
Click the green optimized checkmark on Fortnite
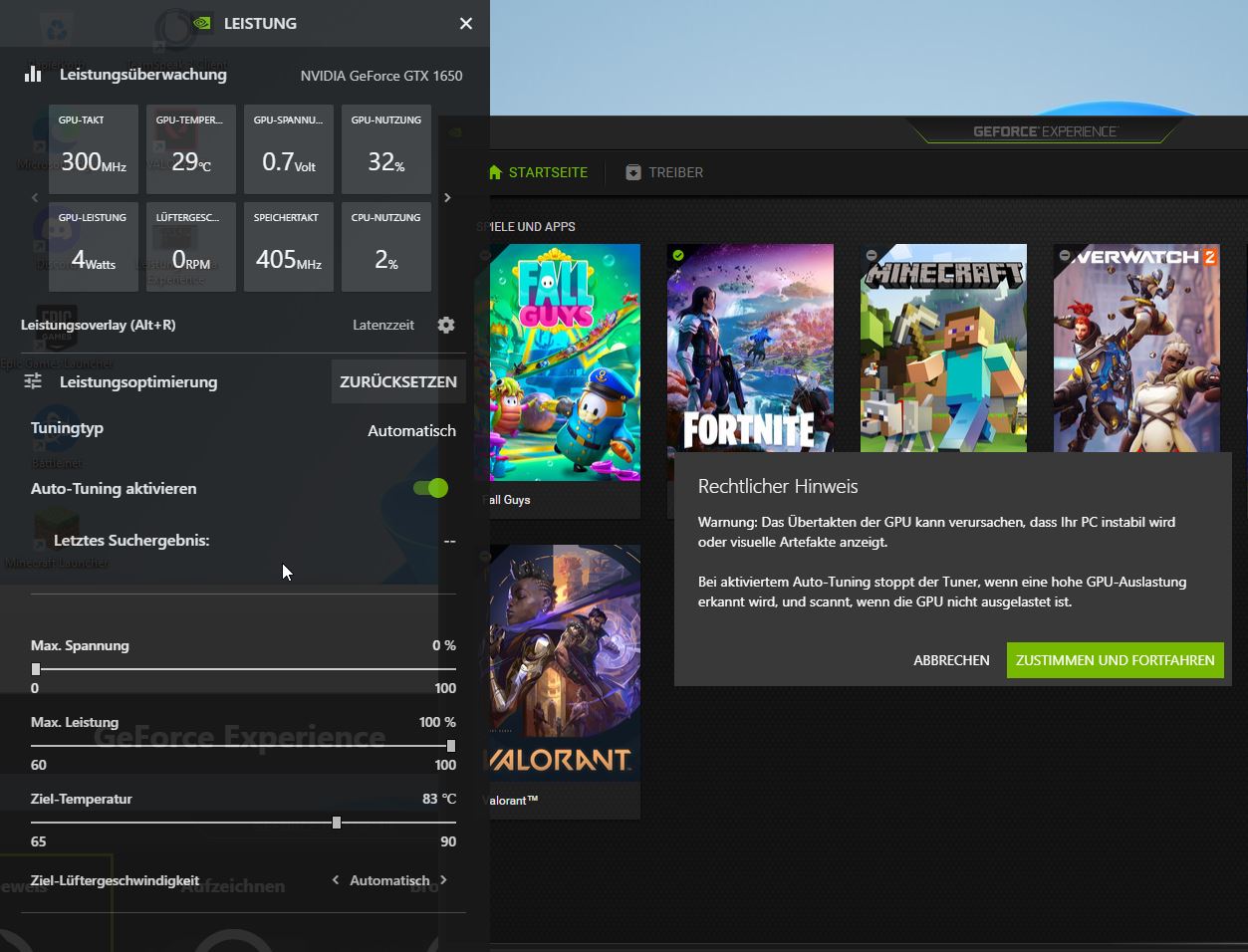coord(678,256)
